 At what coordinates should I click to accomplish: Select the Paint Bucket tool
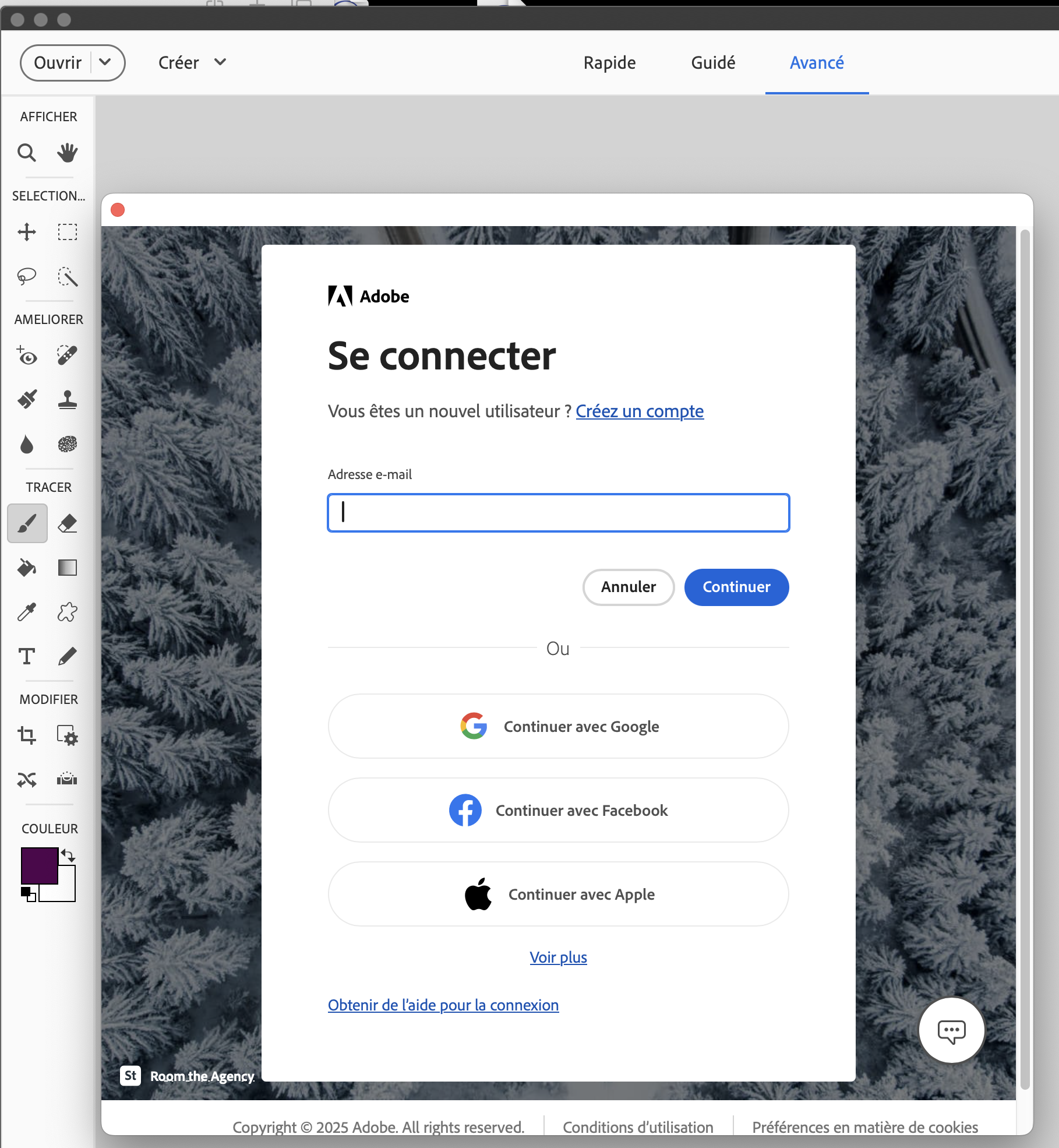pyautogui.click(x=27, y=568)
